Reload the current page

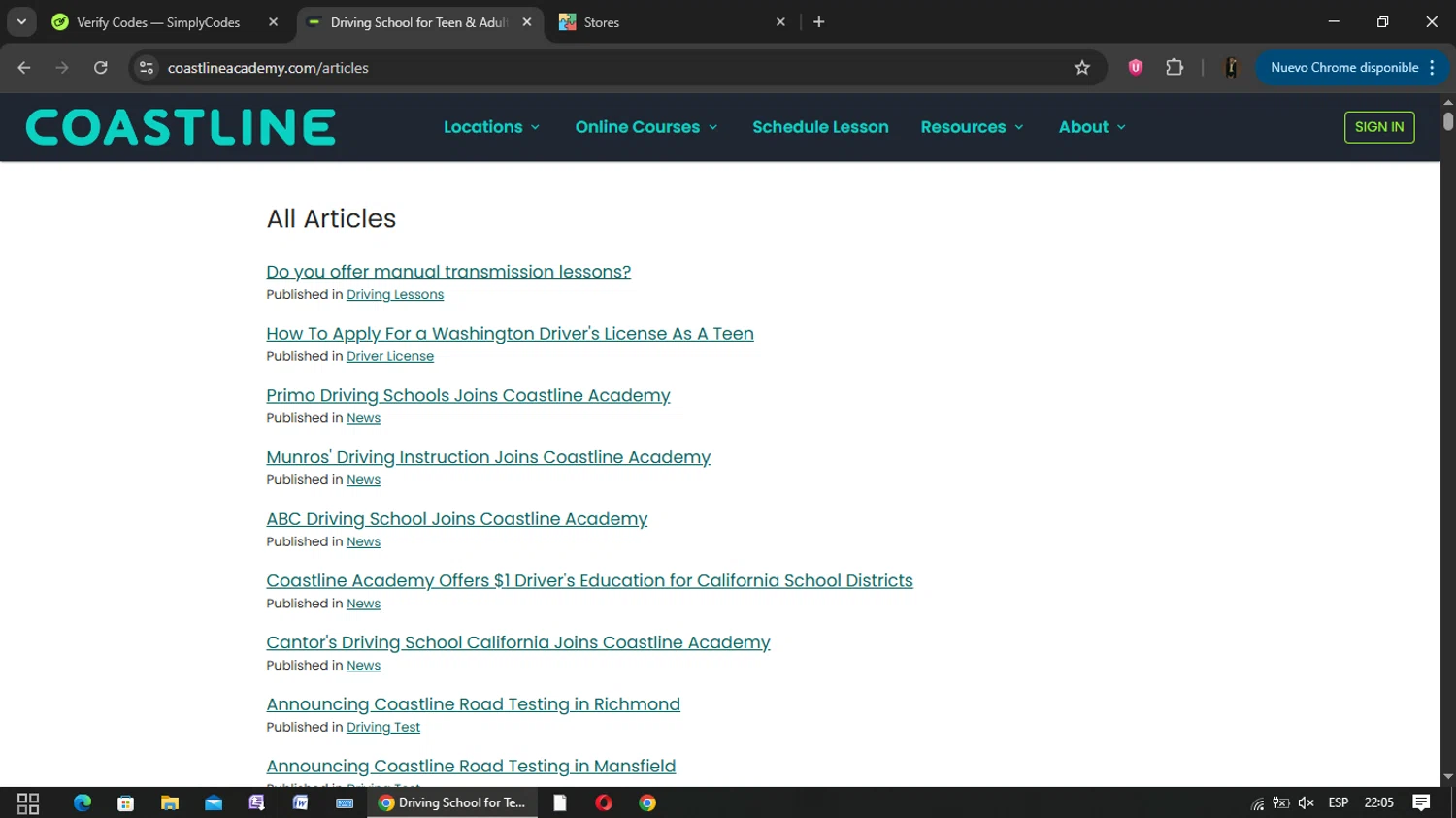(x=101, y=68)
